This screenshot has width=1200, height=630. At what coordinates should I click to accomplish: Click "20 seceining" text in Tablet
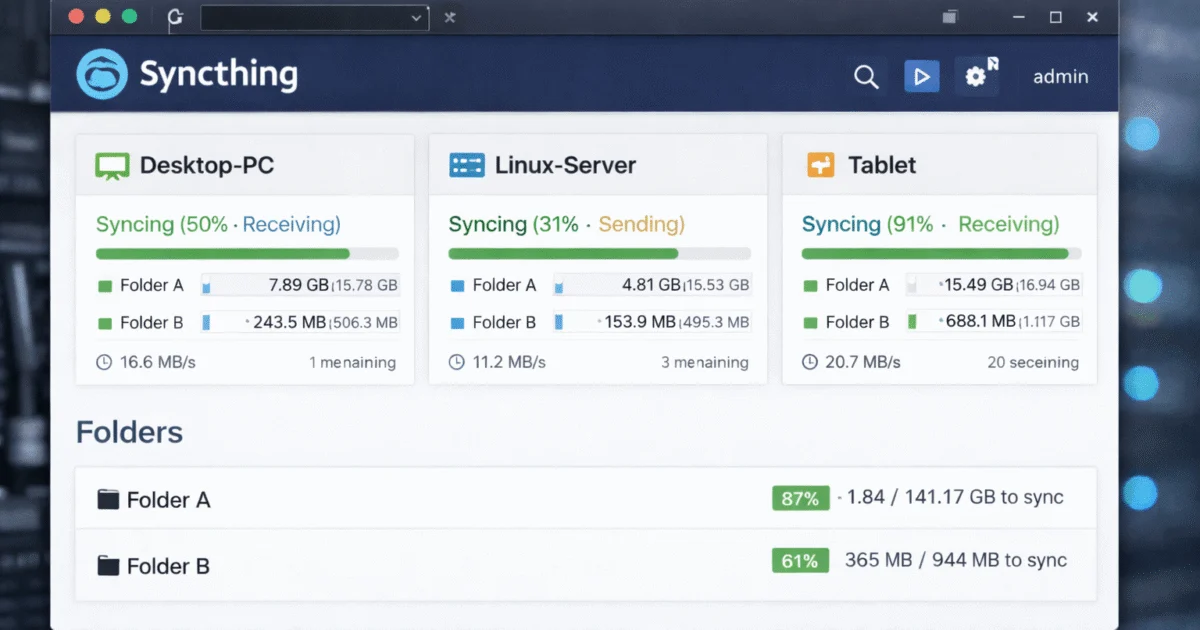coord(1033,362)
